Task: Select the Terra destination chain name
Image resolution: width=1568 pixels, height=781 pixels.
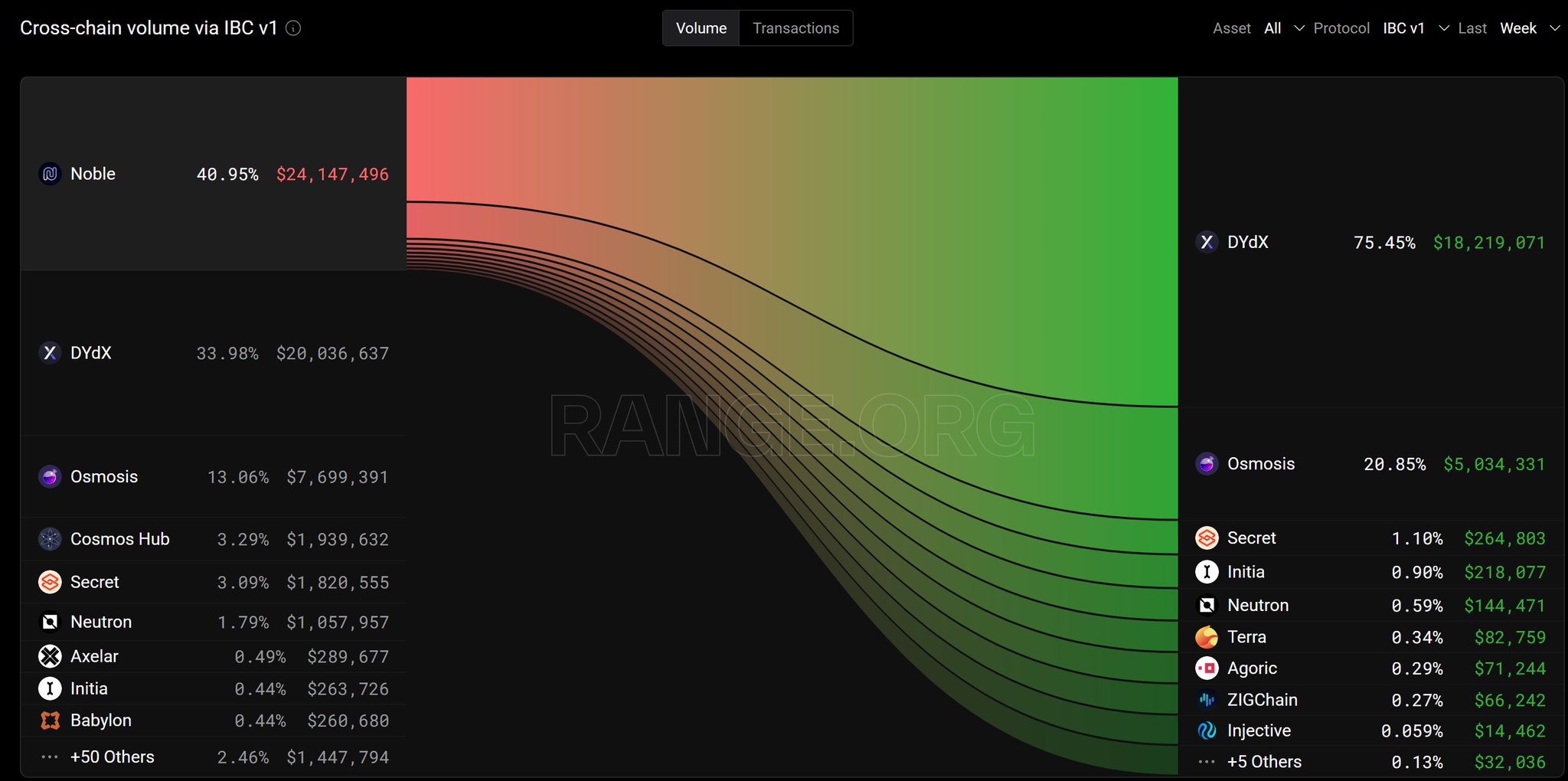Action: click(x=1246, y=637)
